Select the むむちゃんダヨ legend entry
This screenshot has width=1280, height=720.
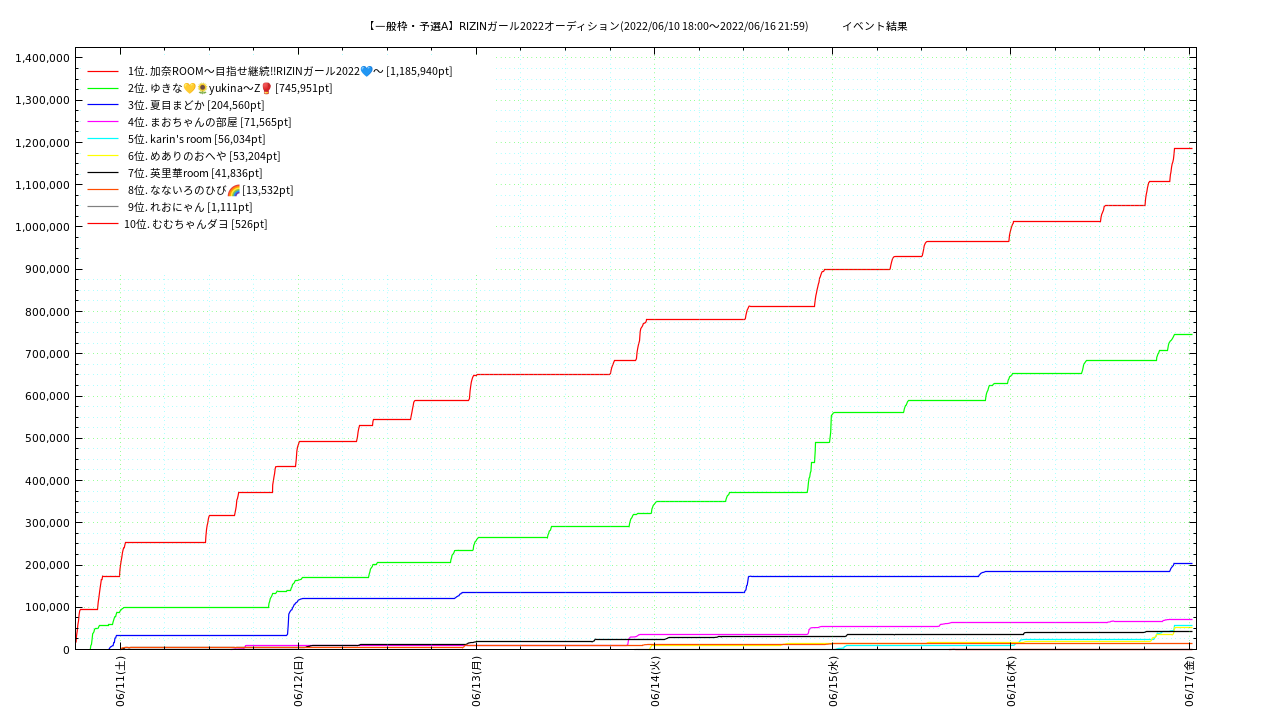click(196, 224)
